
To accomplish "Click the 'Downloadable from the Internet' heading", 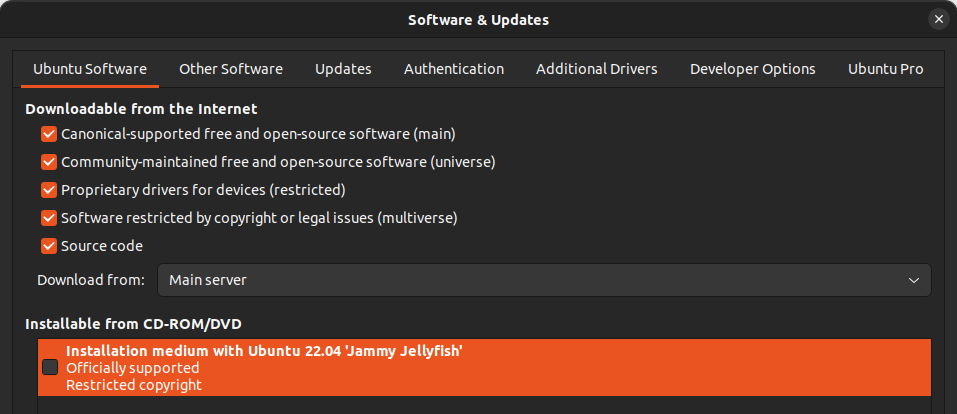I will pyautogui.click(x=141, y=108).
